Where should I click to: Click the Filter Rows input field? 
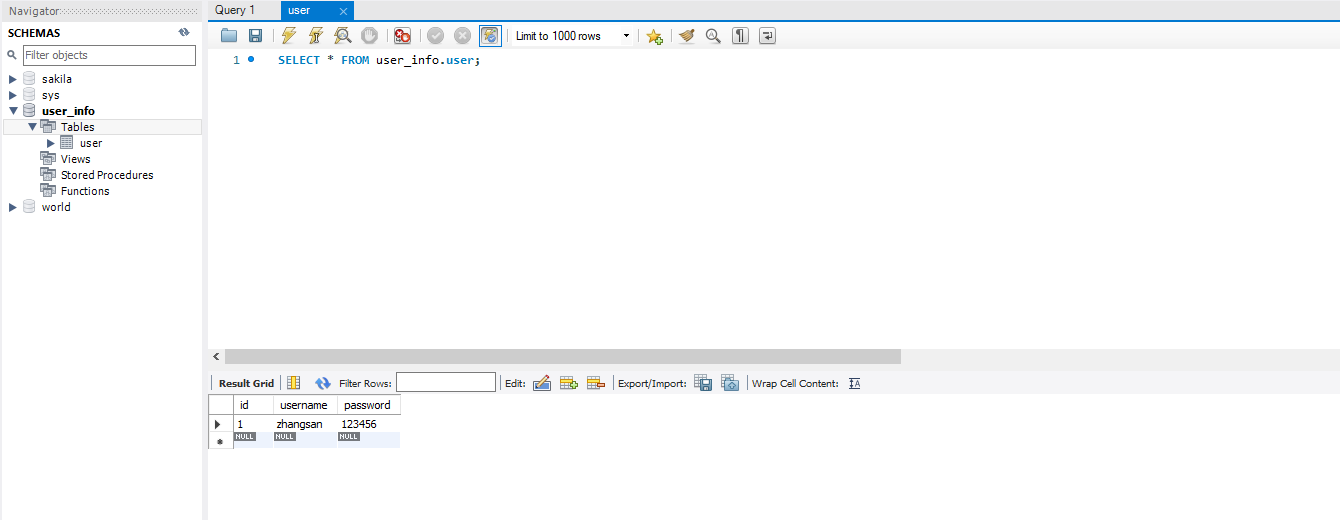coord(446,382)
